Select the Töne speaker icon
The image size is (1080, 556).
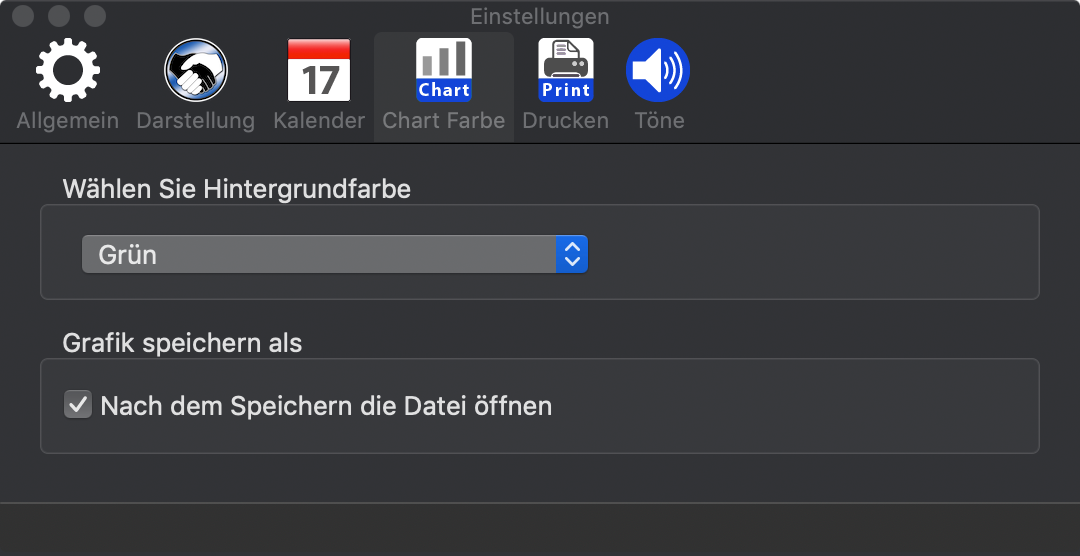pos(658,70)
